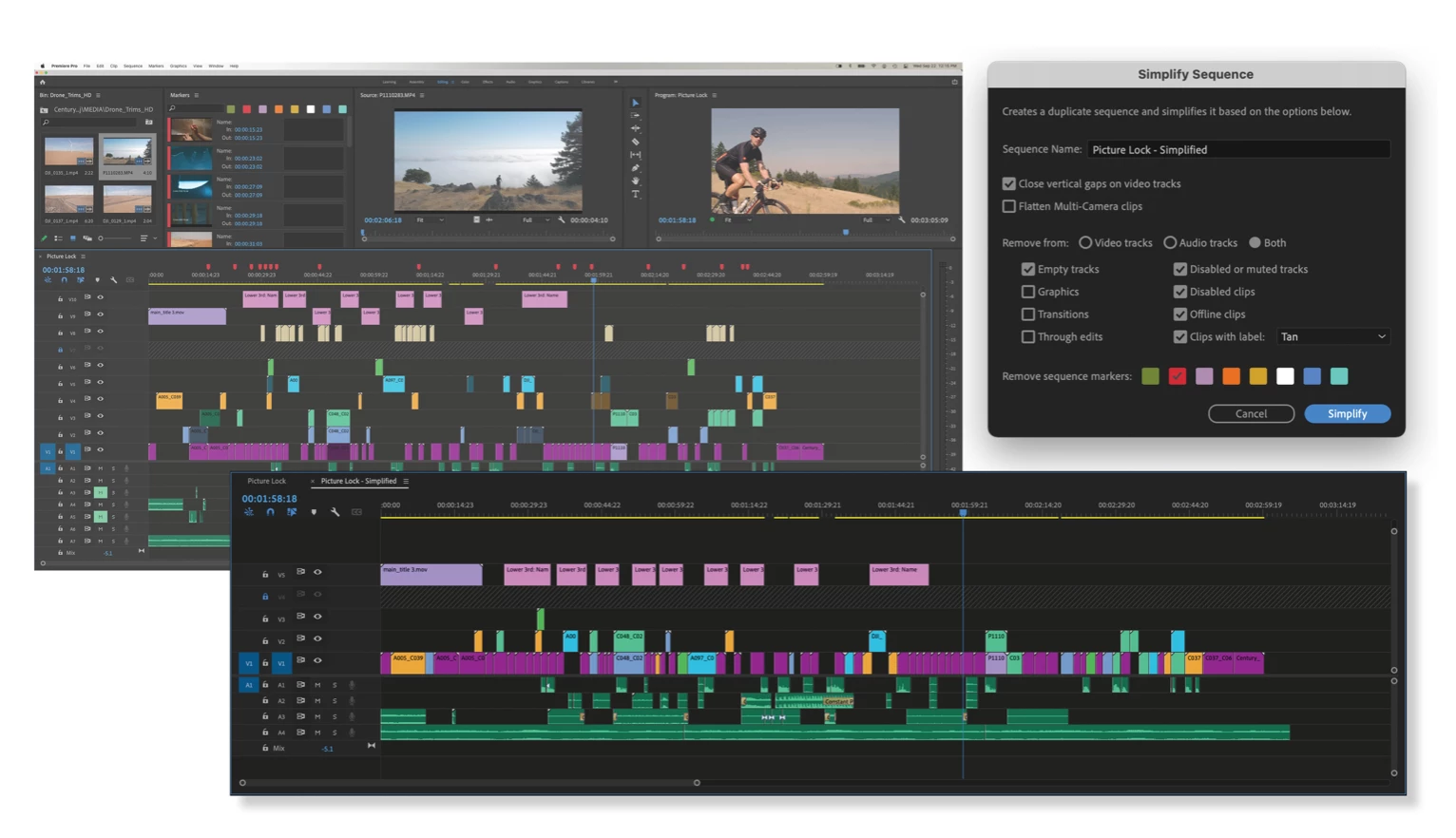Switch to the Picture Lock timeline tab
Screen dimensions: 1456x838
coord(266,482)
